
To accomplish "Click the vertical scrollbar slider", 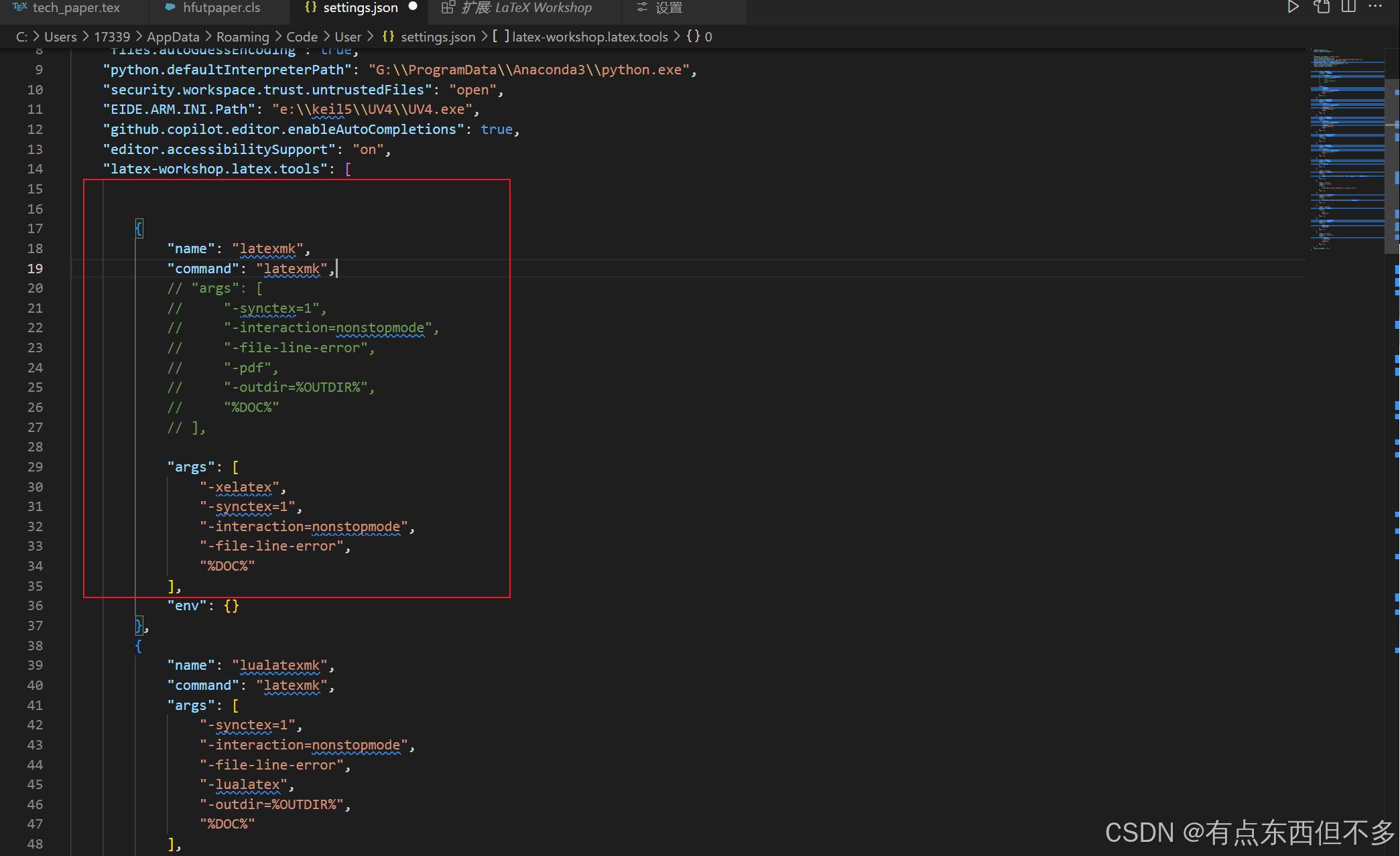I will click(1391, 167).
